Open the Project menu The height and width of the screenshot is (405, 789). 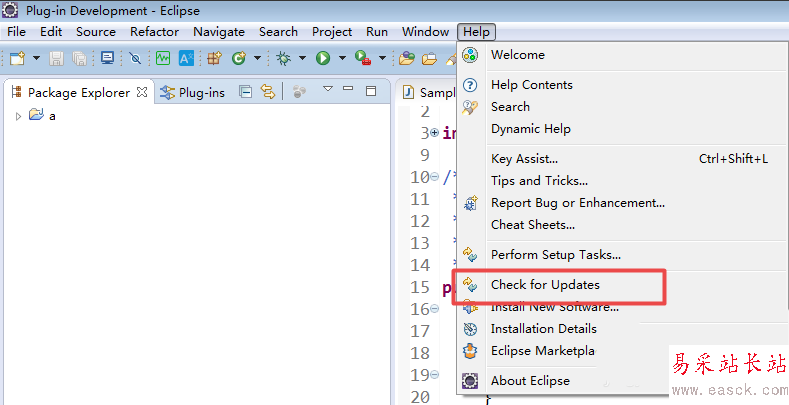332,32
